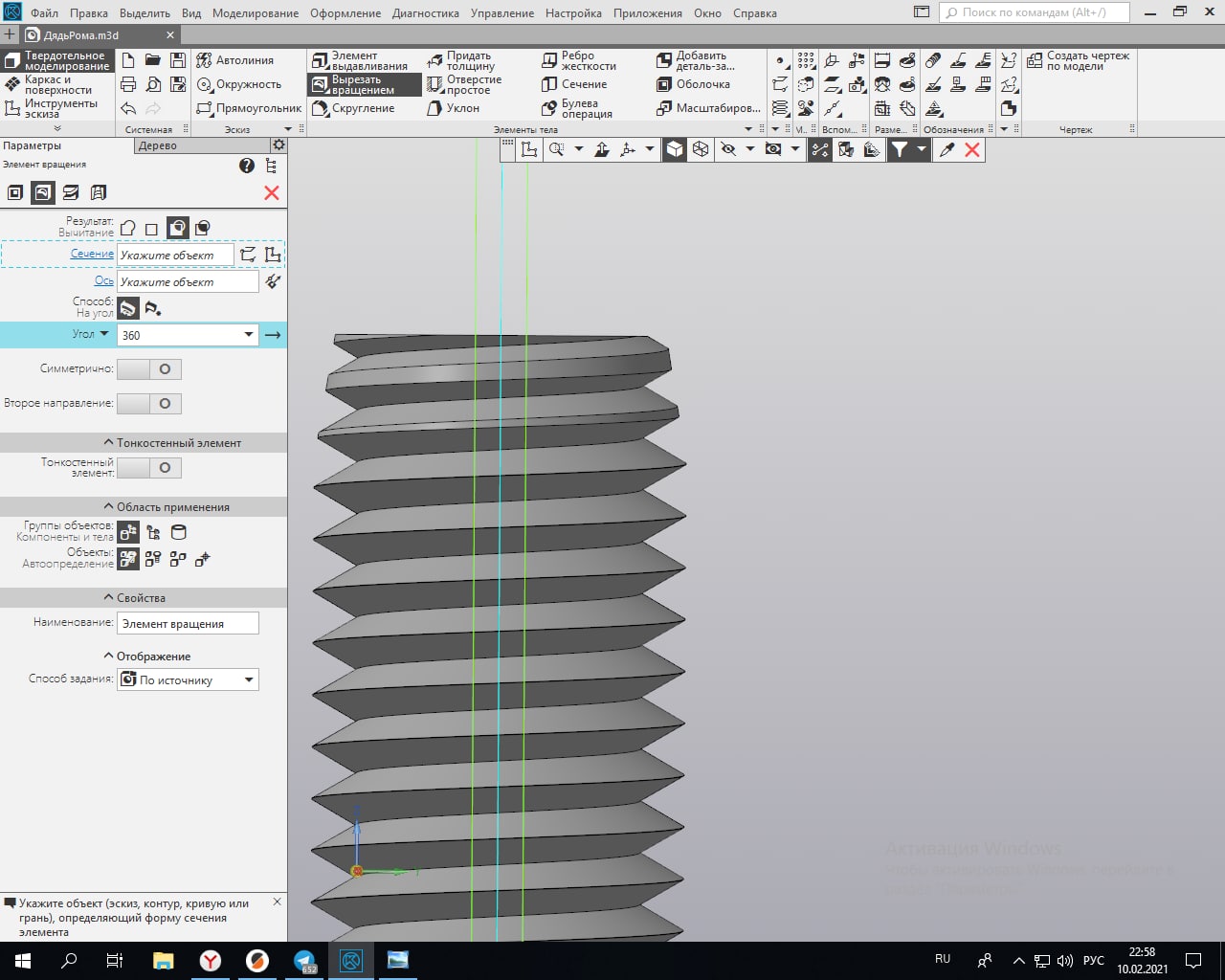
Task: Open the Угол label type menu arrow
Action: 104,334
